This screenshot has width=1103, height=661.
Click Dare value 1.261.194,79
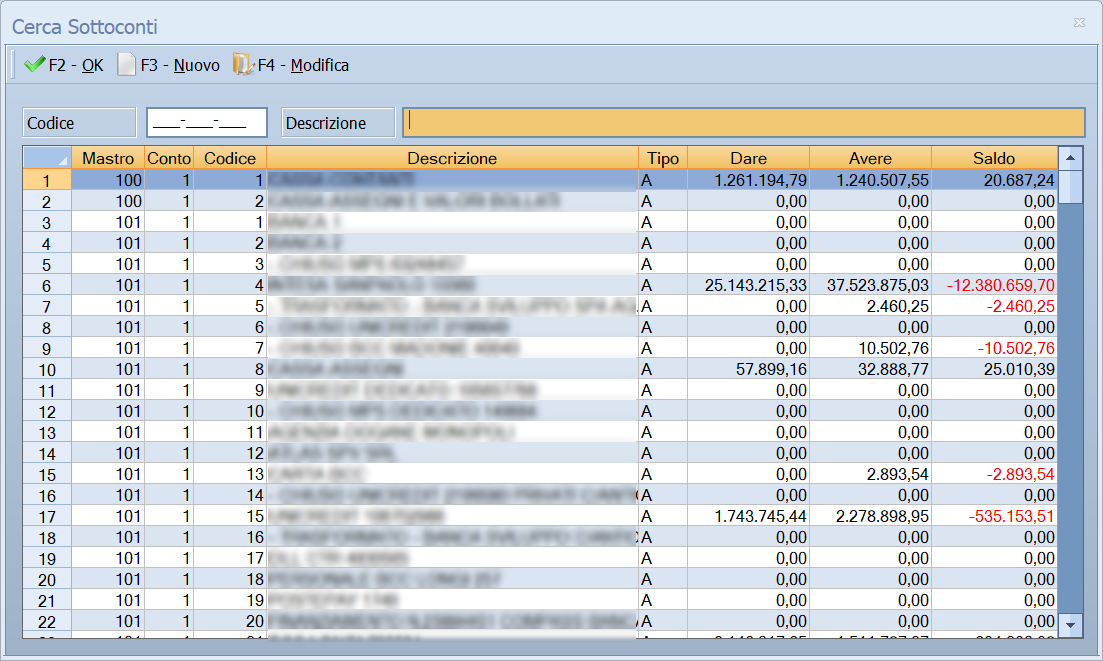point(760,181)
